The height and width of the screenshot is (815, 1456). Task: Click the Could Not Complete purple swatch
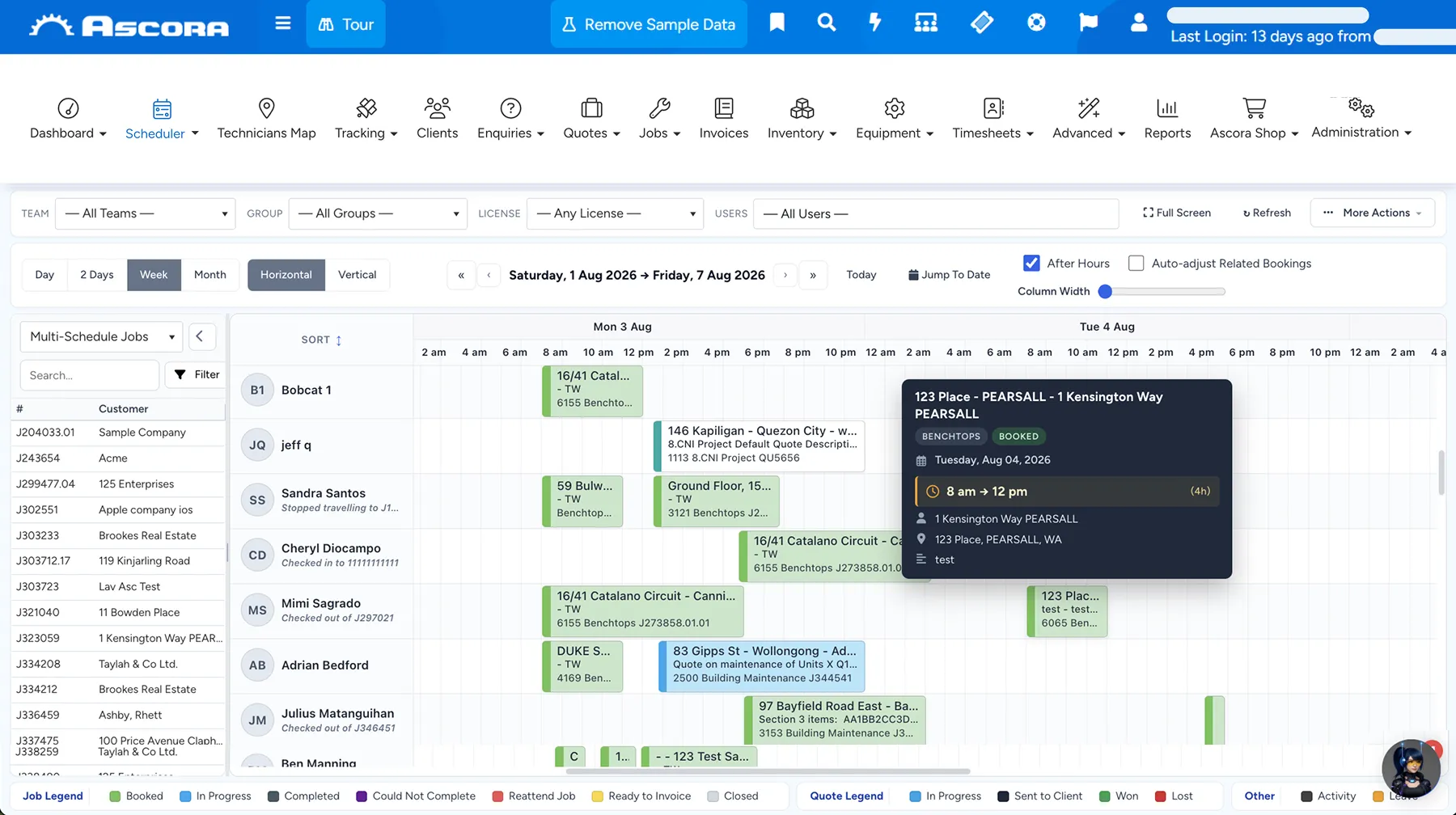(x=362, y=796)
